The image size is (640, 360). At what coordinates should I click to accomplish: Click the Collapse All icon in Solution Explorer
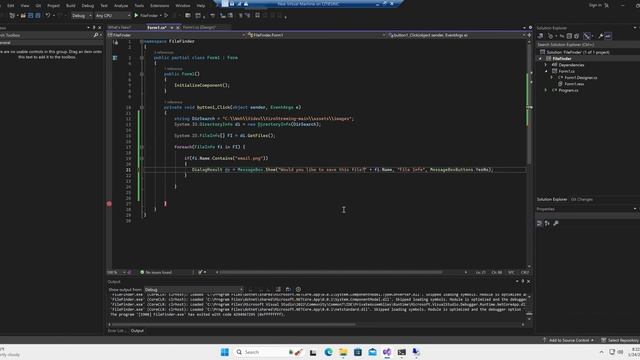pos(569,36)
